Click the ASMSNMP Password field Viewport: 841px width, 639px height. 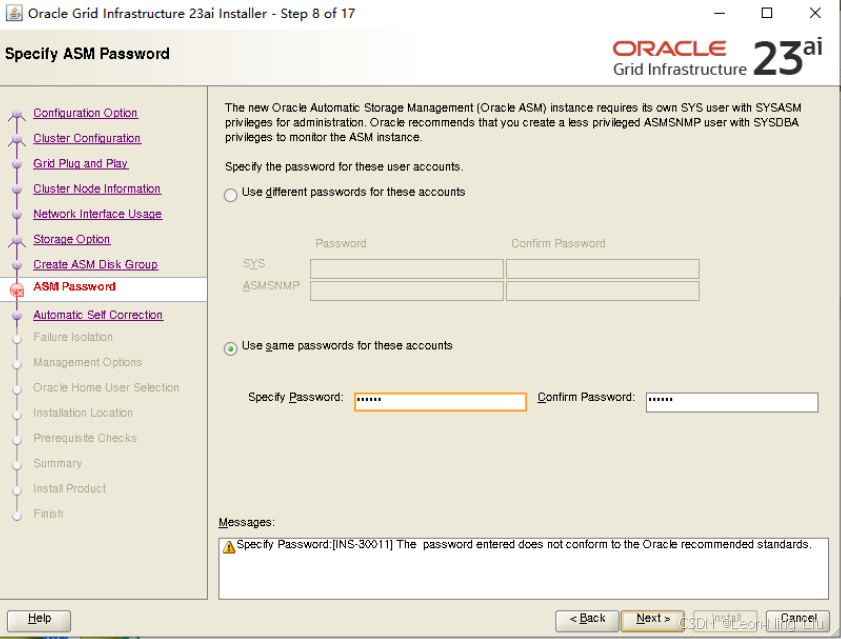point(407,291)
